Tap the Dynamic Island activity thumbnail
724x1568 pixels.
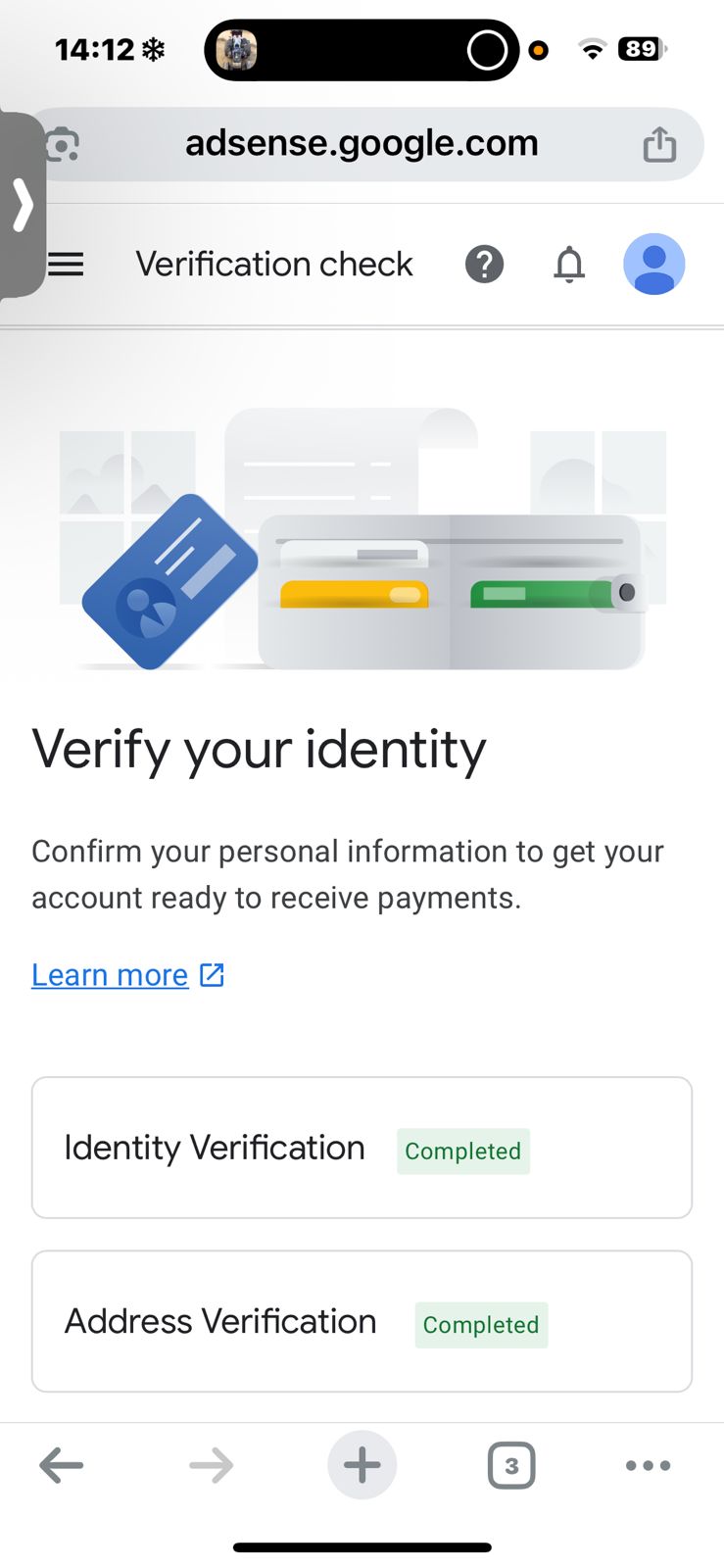pos(236,50)
